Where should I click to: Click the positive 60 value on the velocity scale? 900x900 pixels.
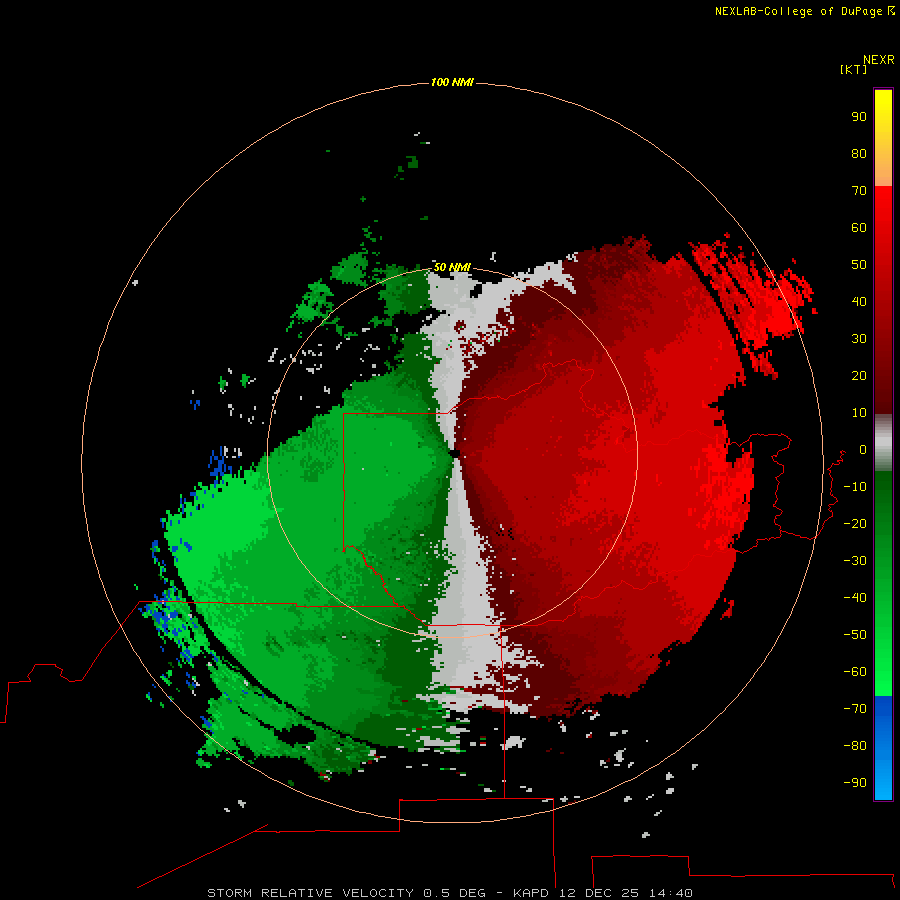tap(859, 228)
